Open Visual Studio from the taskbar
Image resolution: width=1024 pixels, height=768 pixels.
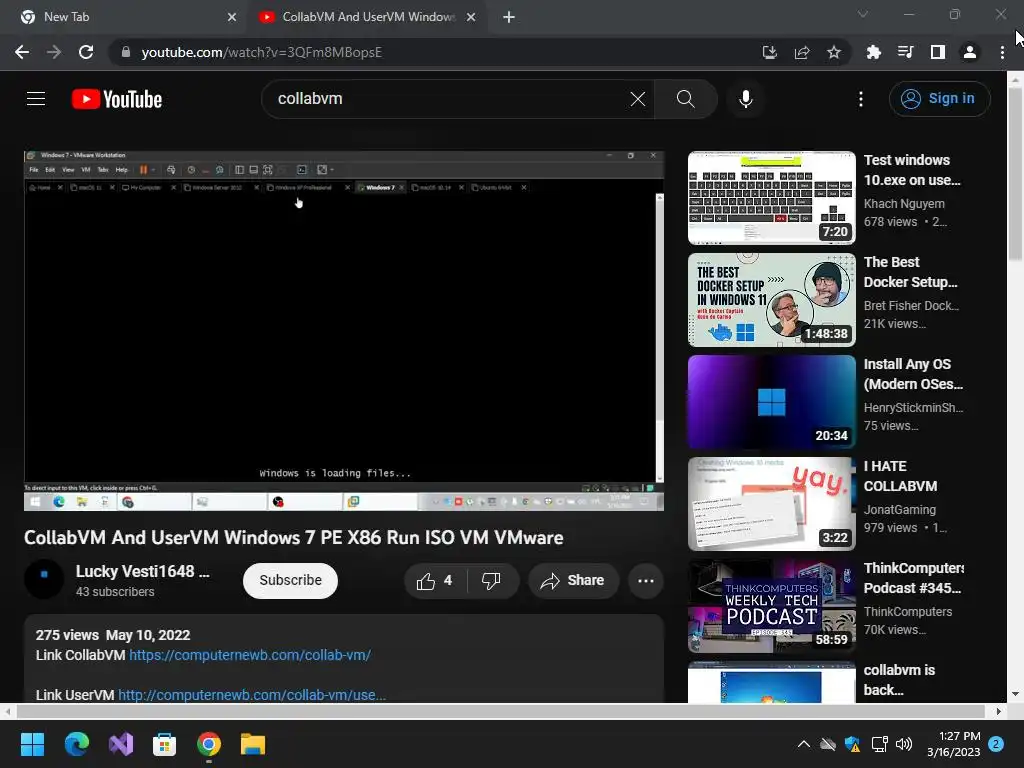[121, 744]
